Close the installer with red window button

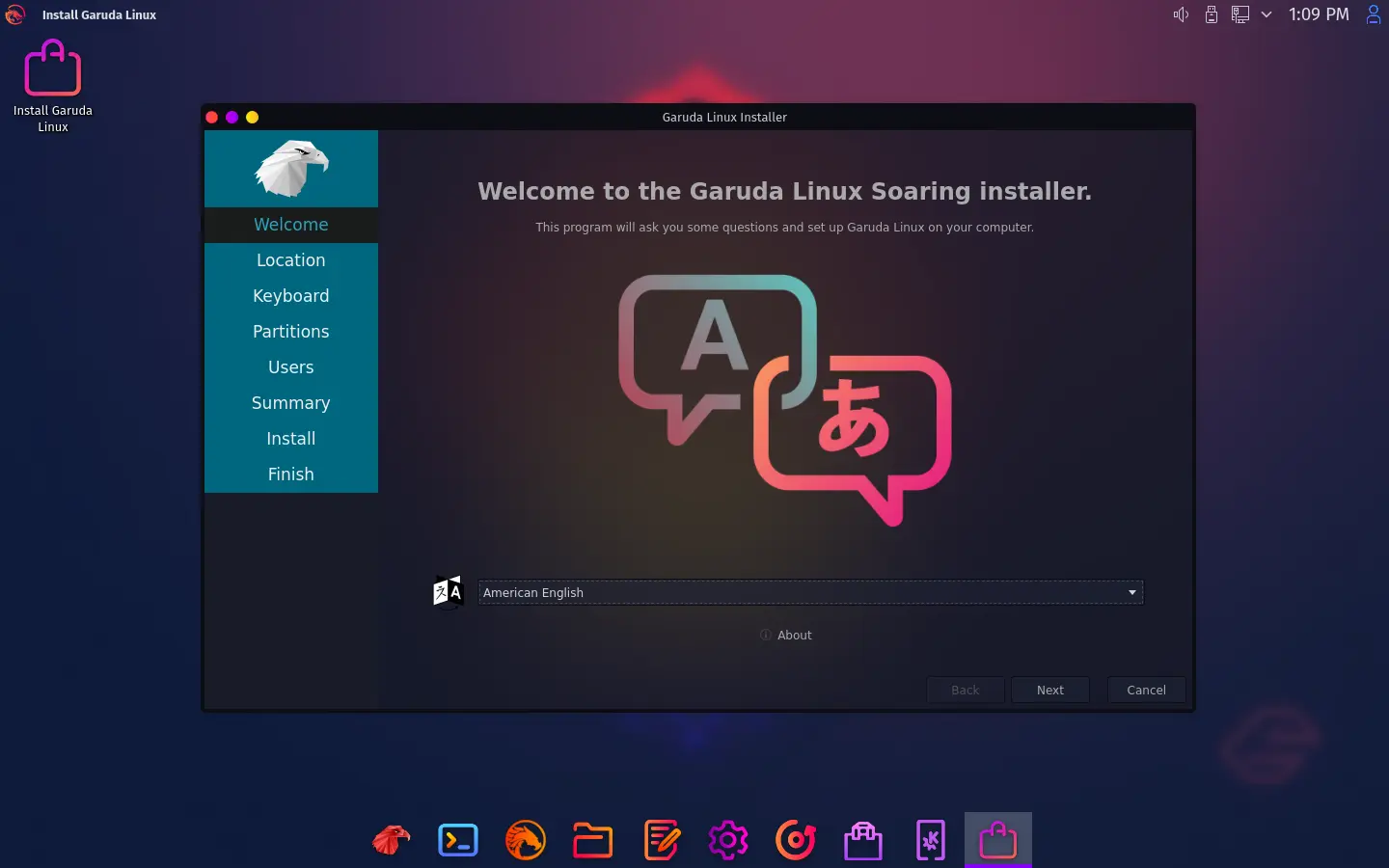pyautogui.click(x=212, y=117)
